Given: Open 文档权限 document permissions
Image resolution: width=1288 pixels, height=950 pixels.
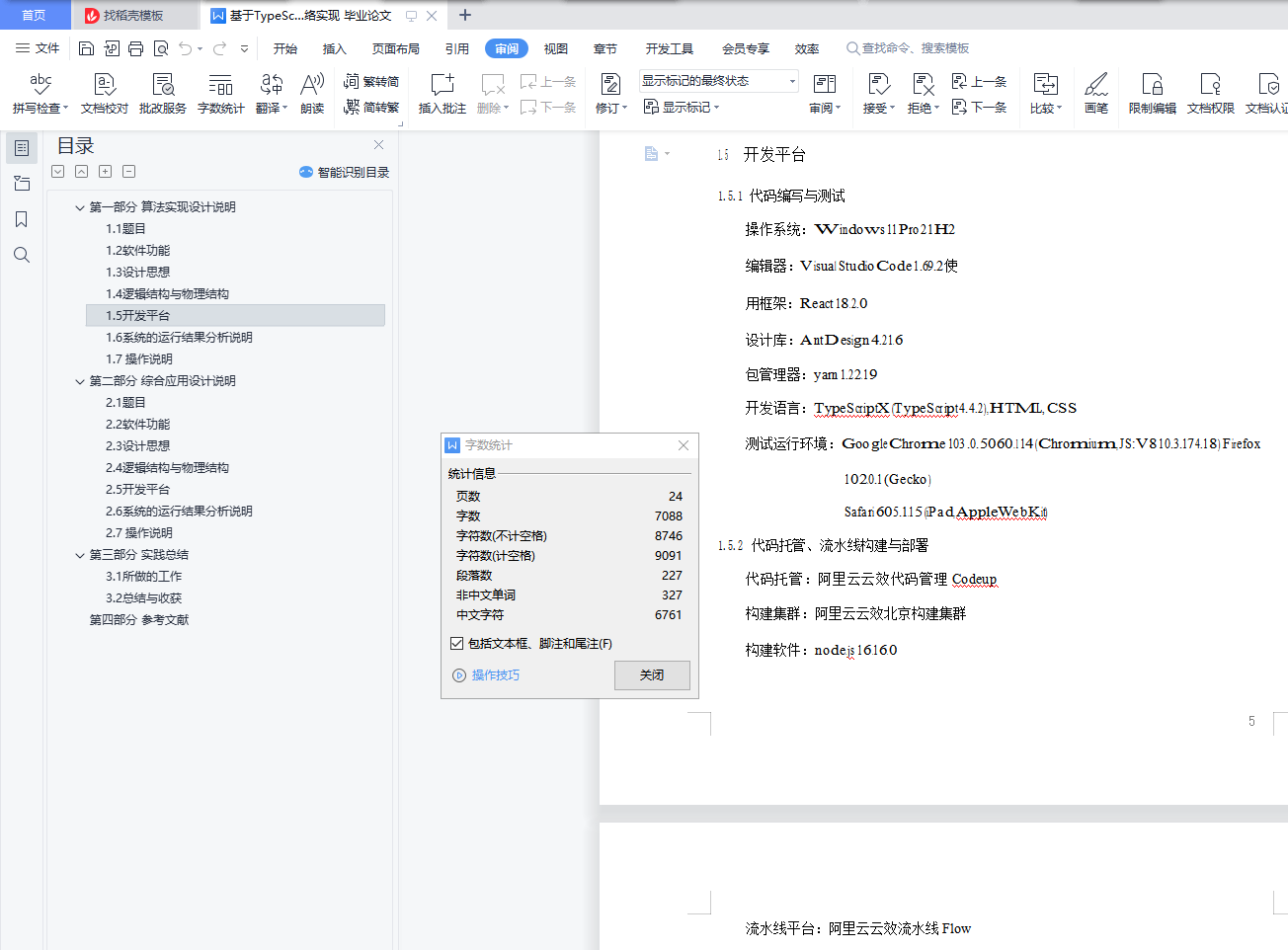Looking at the screenshot, I should [1211, 94].
